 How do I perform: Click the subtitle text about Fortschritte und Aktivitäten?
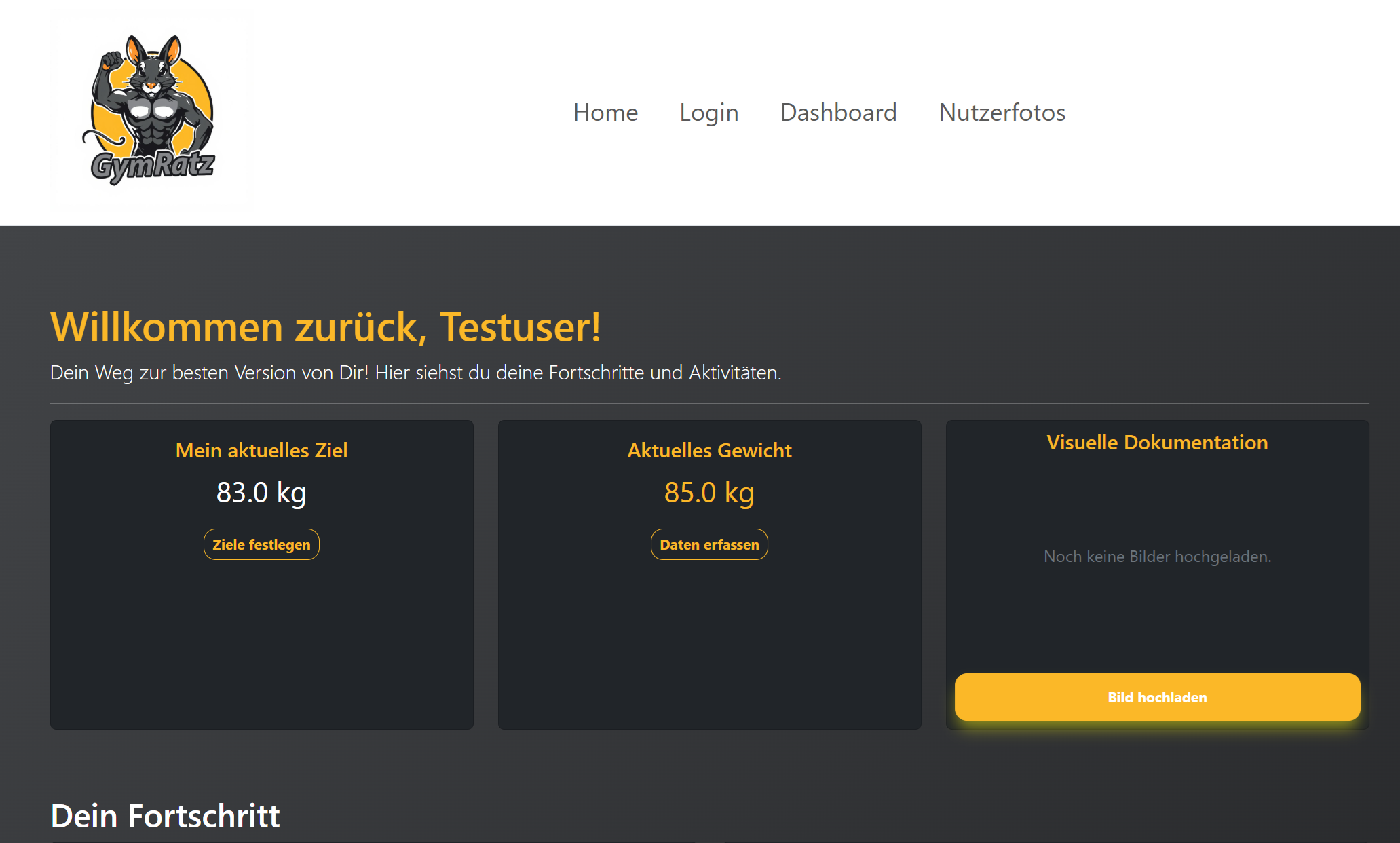coord(415,373)
